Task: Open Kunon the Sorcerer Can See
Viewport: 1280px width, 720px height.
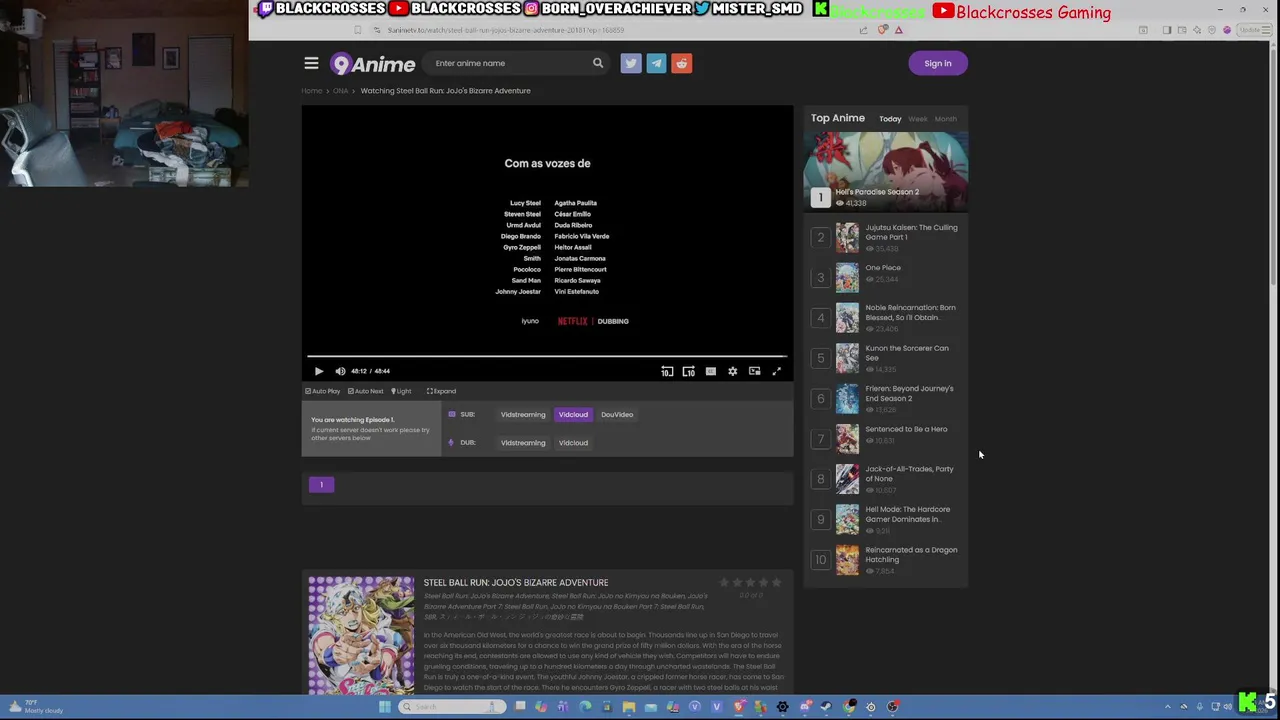Action: (907, 353)
